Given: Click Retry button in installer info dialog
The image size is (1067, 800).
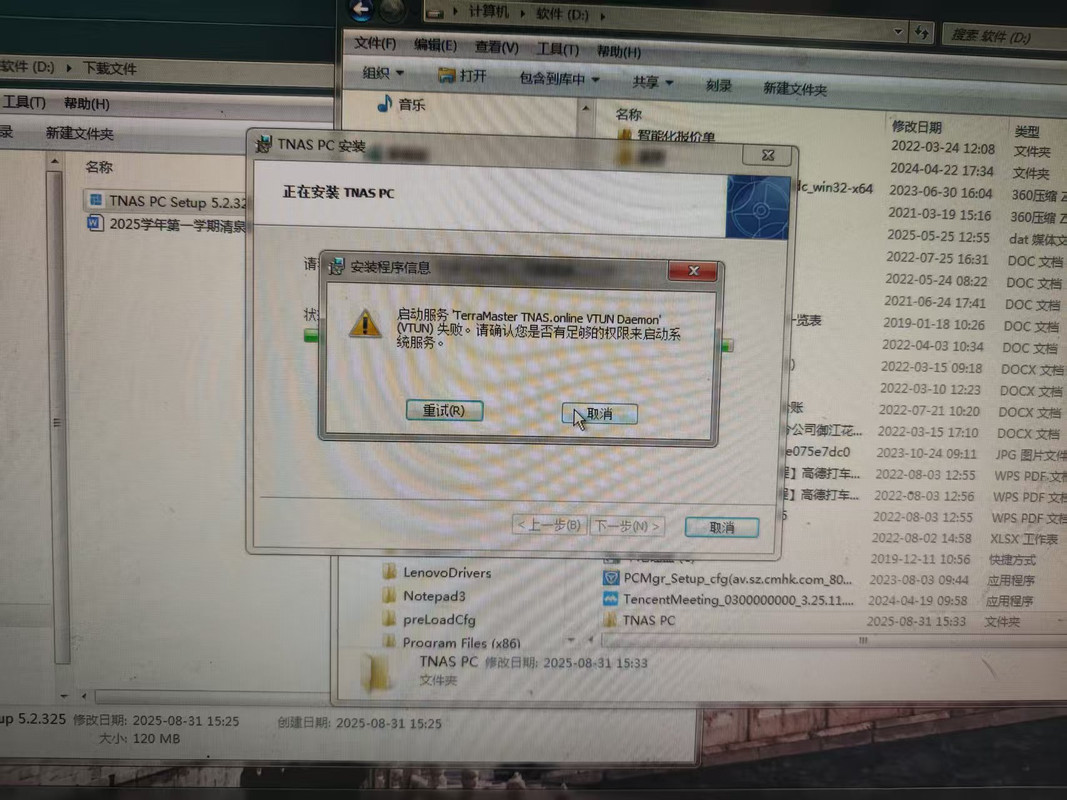Looking at the screenshot, I should coord(444,410).
